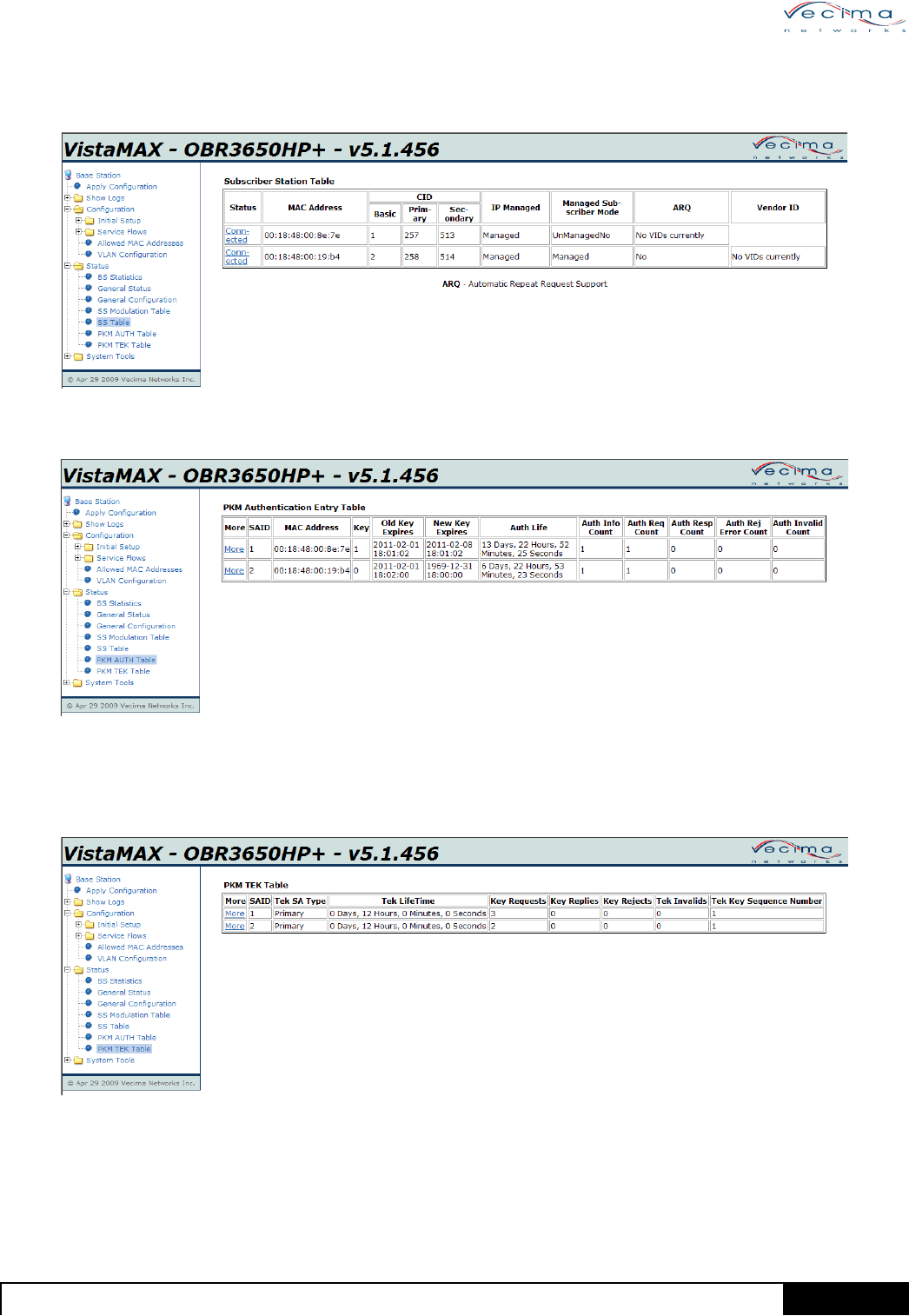Click More link for SAID 2 in Authentication table

235,571
